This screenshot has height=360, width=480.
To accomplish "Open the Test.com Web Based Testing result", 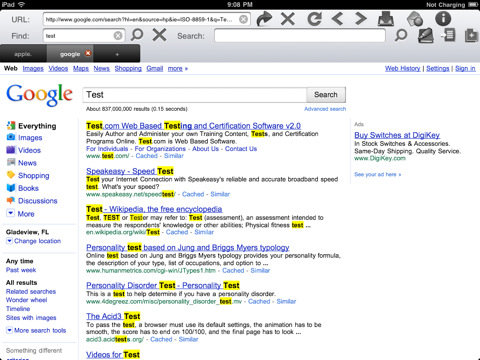I will [x=193, y=126].
